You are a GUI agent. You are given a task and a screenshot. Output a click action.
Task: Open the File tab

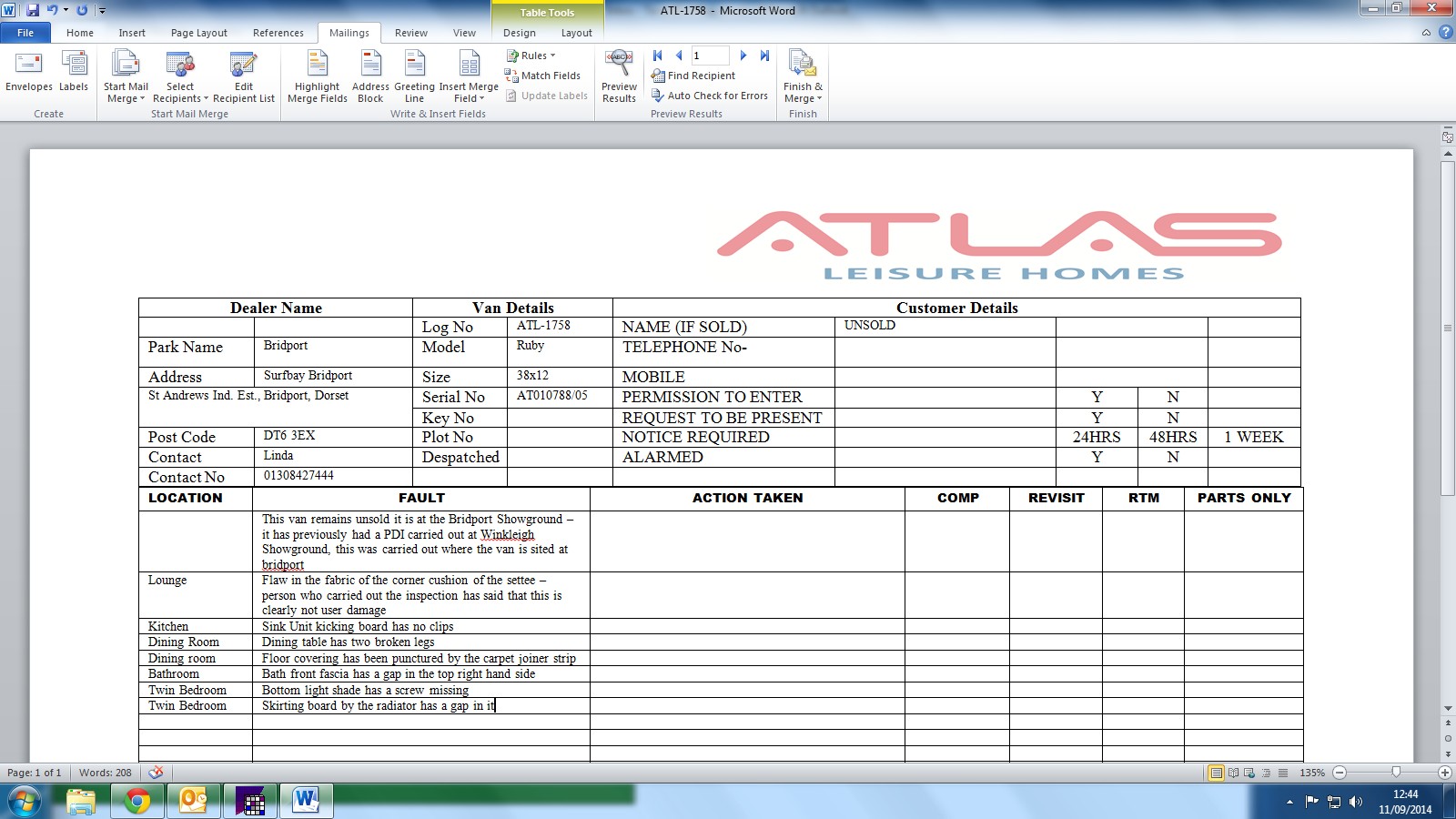(x=25, y=33)
